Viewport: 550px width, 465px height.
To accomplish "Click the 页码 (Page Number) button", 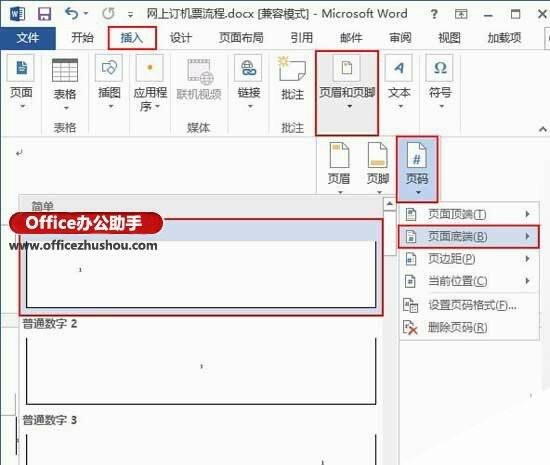I will coord(417,169).
